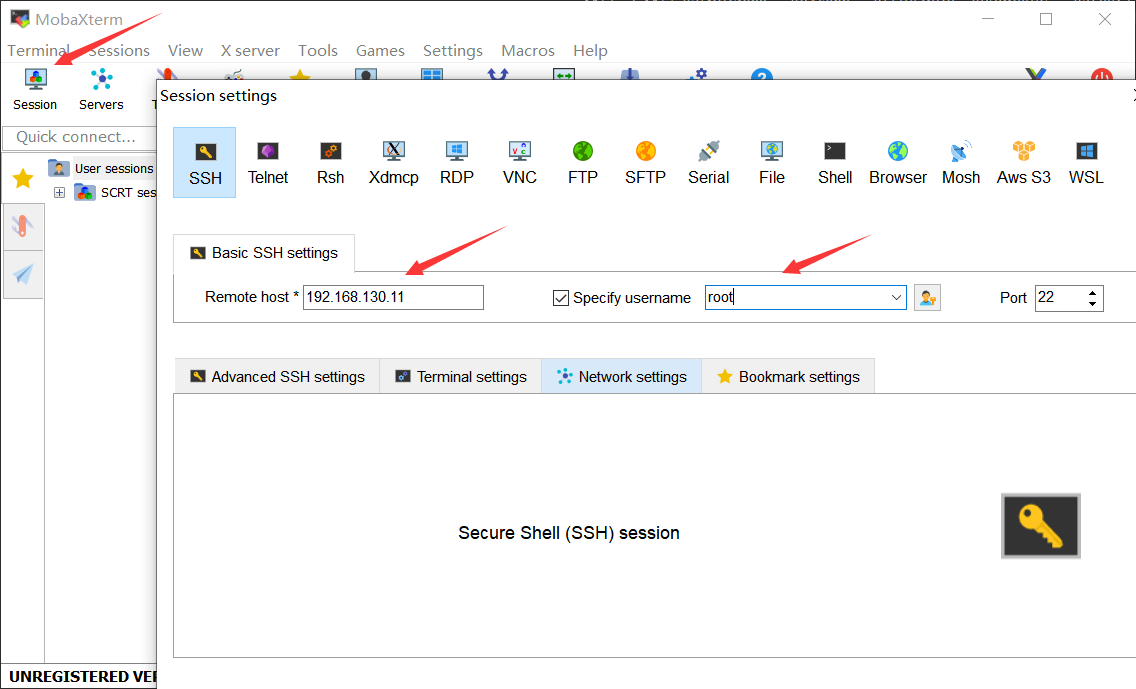Select the Aws S3 session type
1136x689 pixels.
pyautogui.click(x=1024, y=163)
